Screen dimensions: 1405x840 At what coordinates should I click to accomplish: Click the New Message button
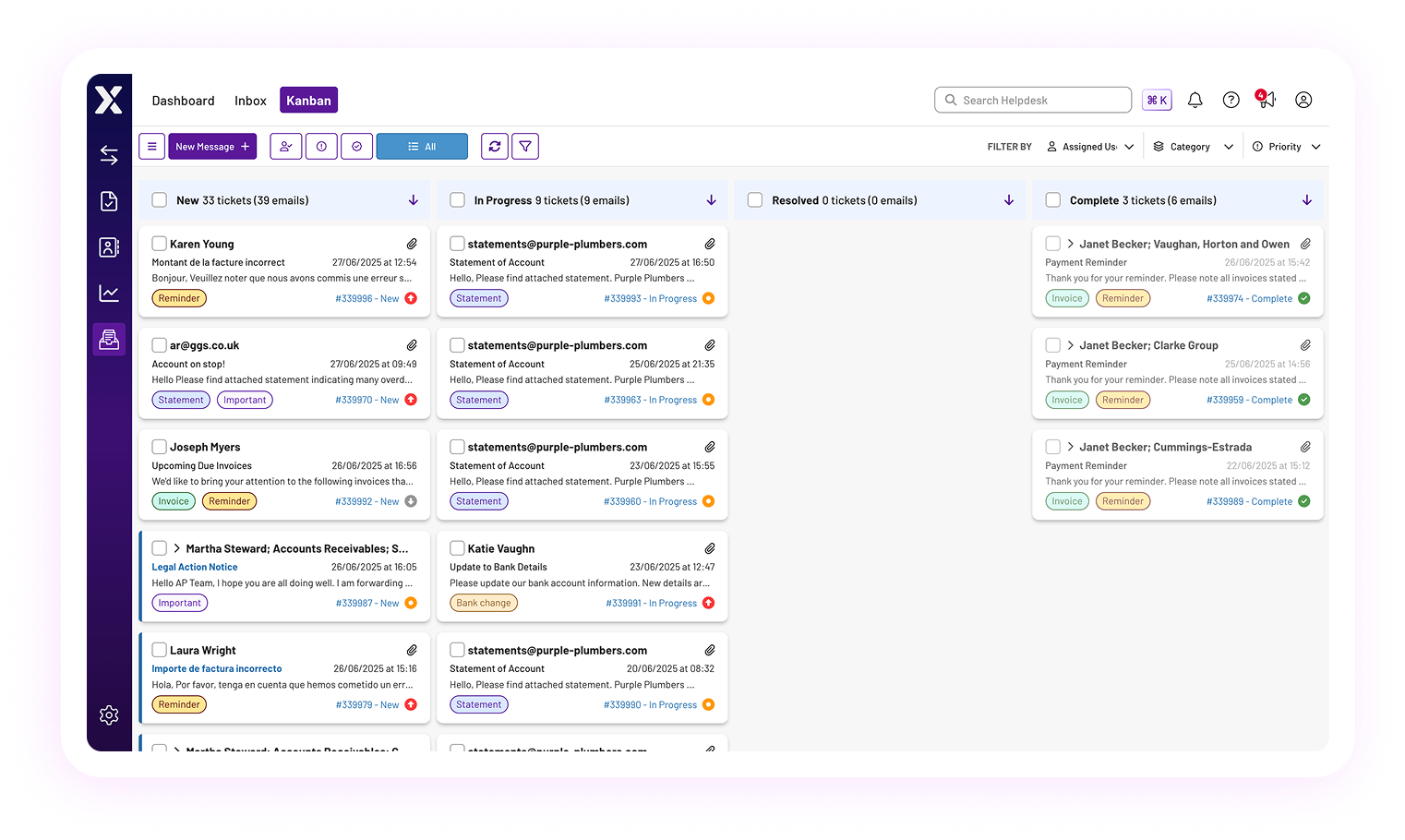point(212,146)
